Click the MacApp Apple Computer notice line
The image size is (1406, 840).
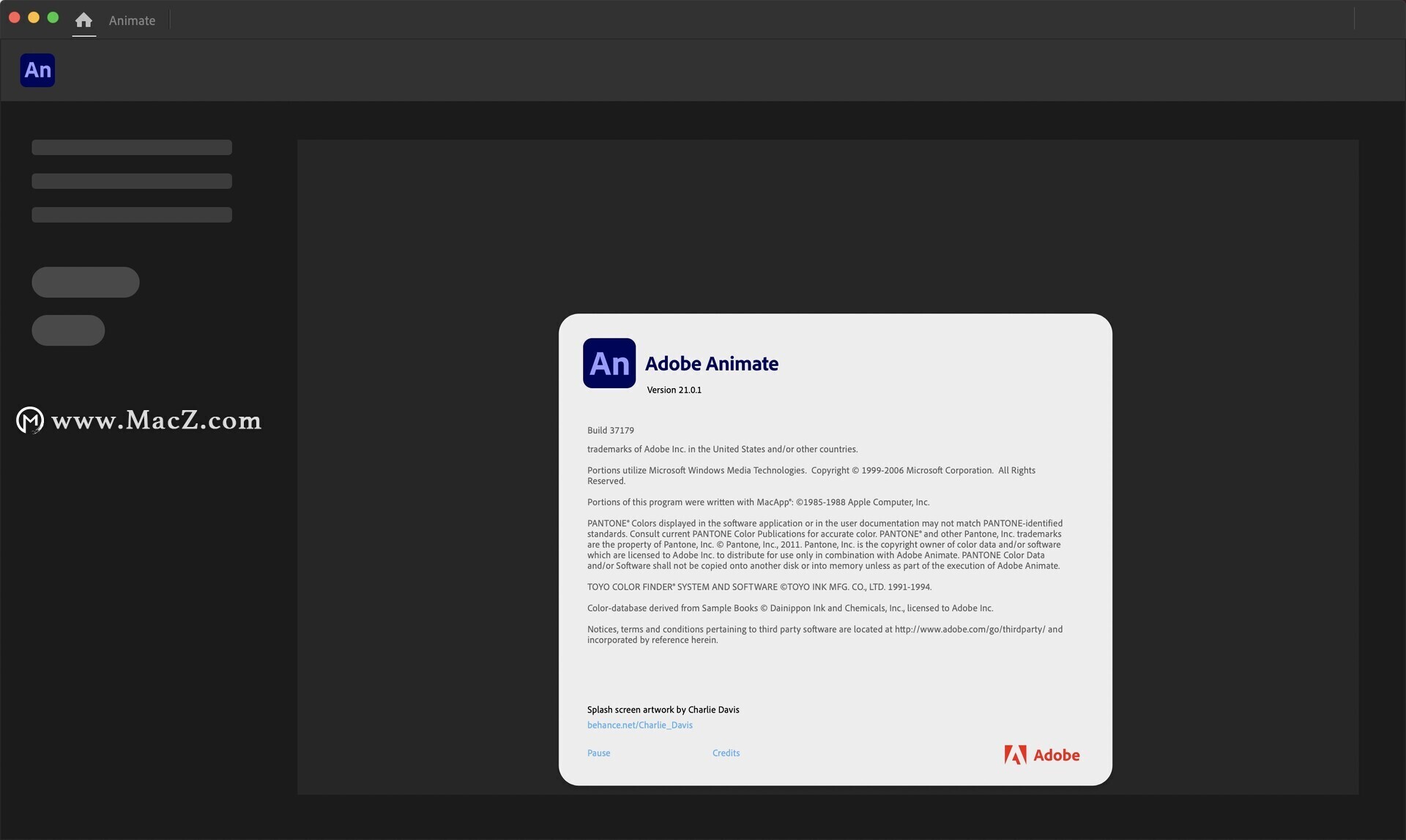758,502
